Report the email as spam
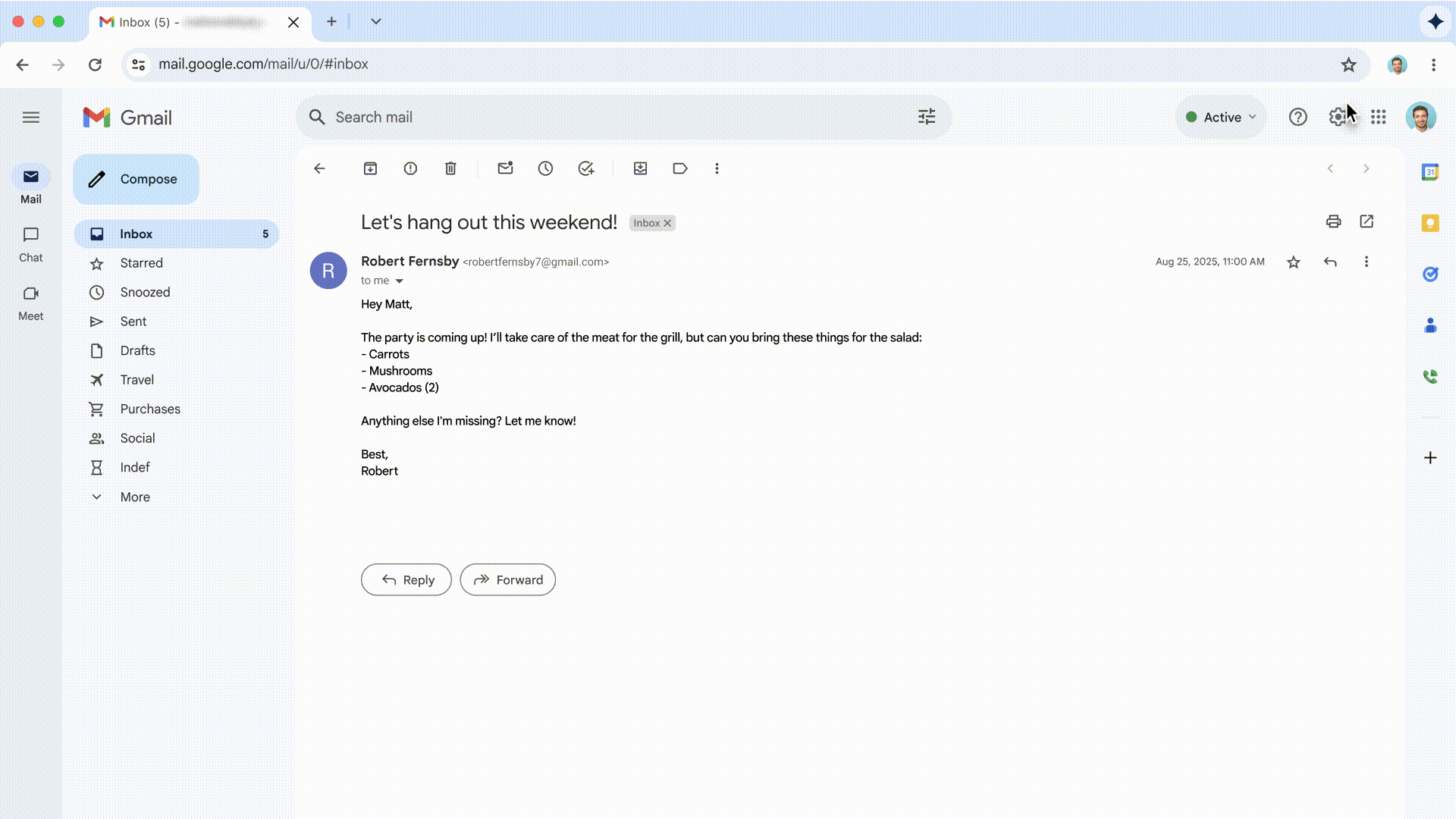Screen dimensions: 1456x819 (x=410, y=168)
